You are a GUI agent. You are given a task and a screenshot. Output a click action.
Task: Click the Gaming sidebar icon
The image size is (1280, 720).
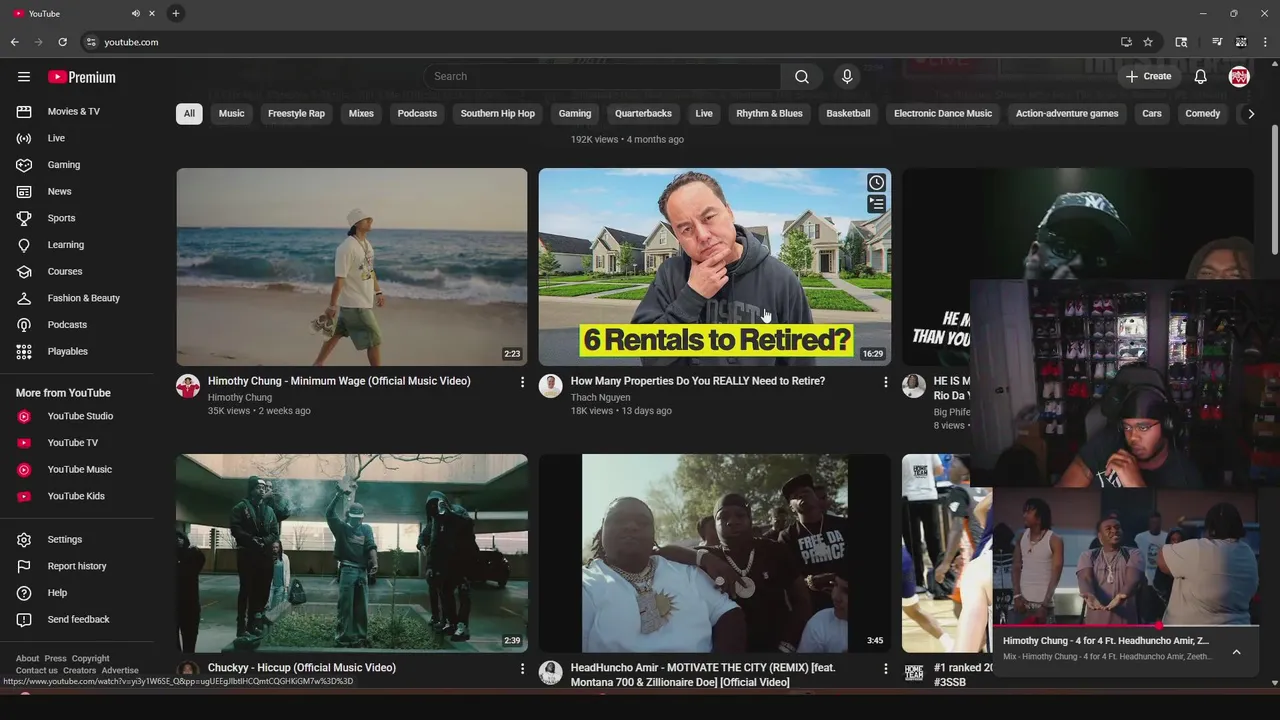click(x=24, y=165)
